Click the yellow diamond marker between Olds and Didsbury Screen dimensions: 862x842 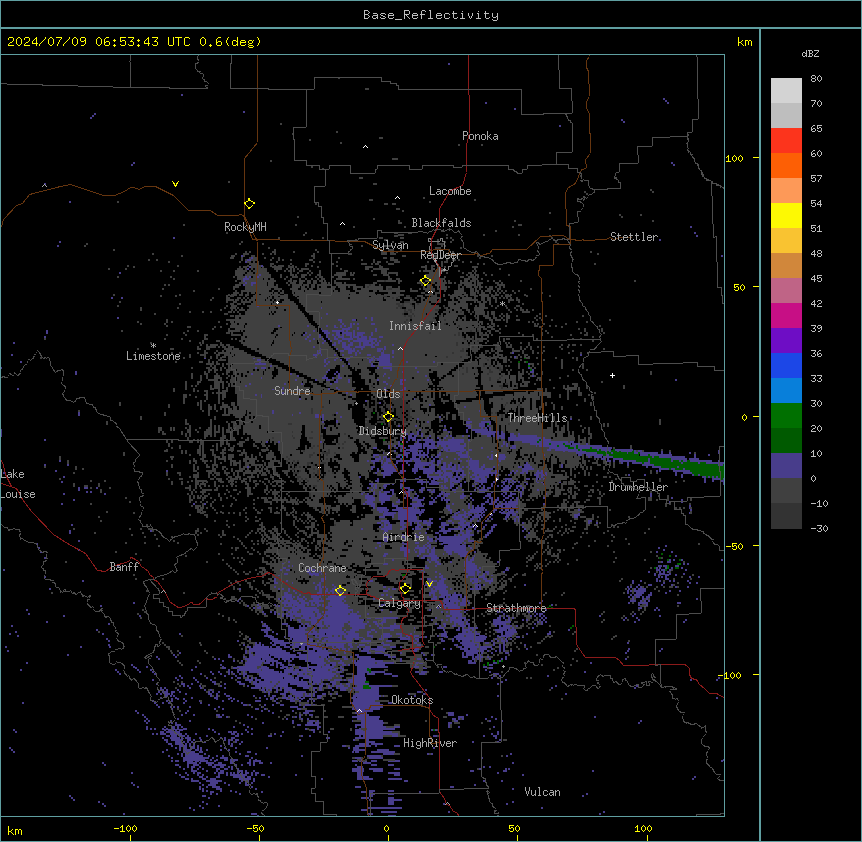(388, 417)
